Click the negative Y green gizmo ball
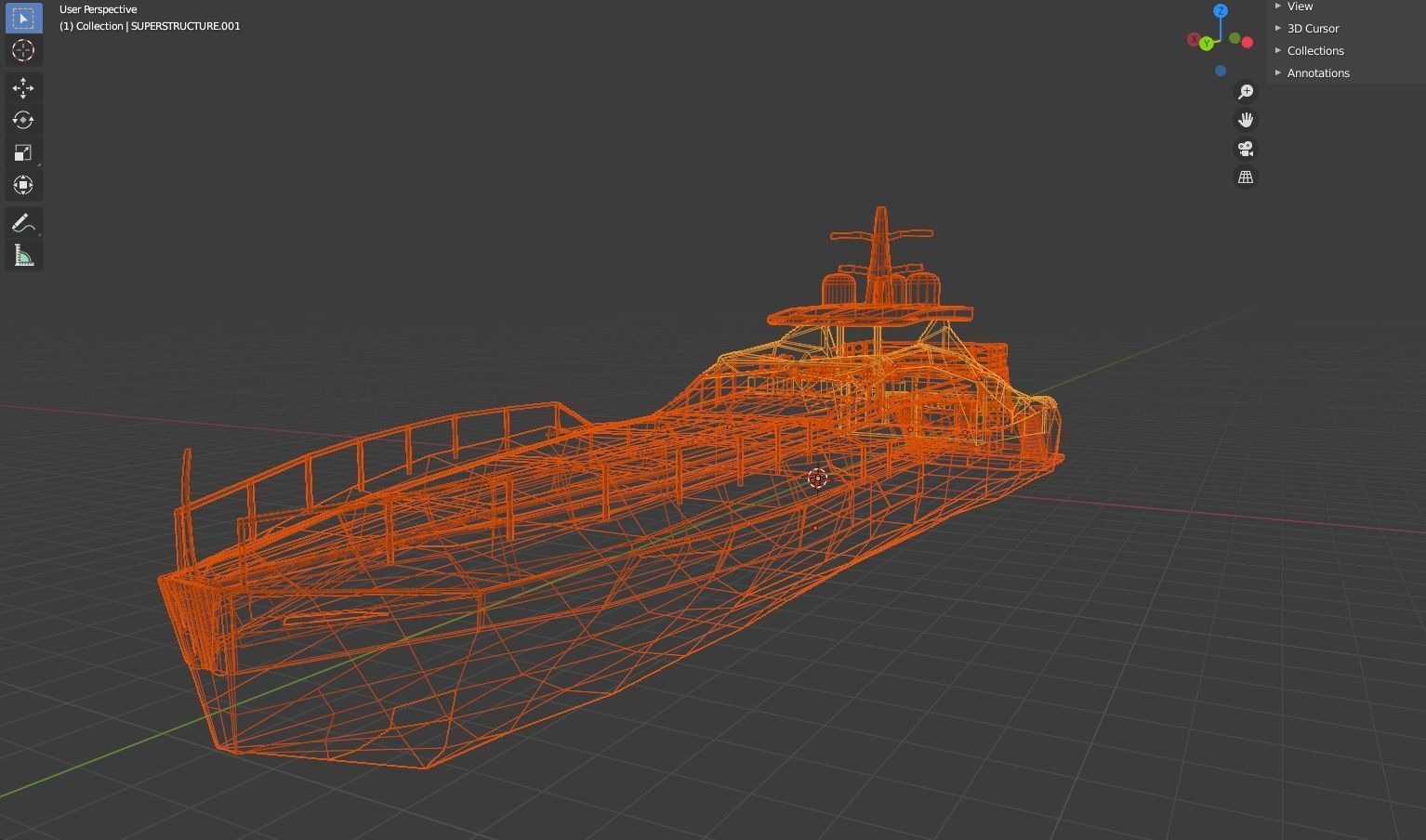Image resolution: width=1426 pixels, height=840 pixels. [x=1235, y=38]
